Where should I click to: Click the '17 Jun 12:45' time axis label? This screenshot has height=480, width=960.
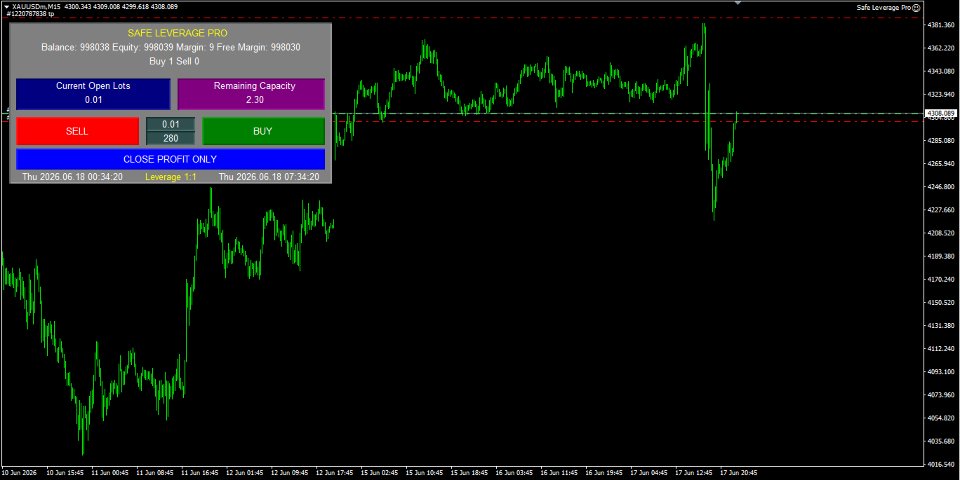tap(694, 473)
